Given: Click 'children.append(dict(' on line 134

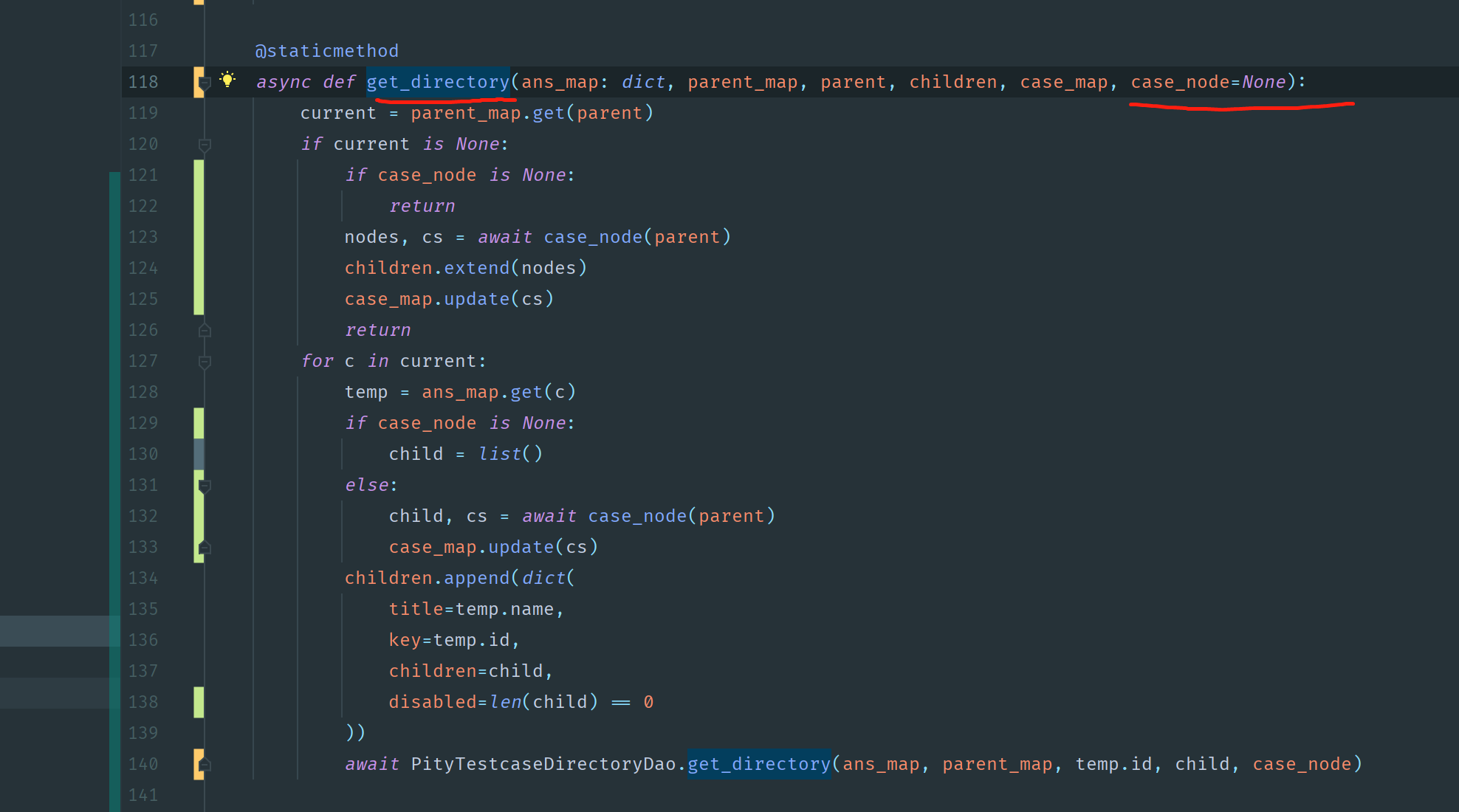Looking at the screenshot, I should pyautogui.click(x=459, y=578).
